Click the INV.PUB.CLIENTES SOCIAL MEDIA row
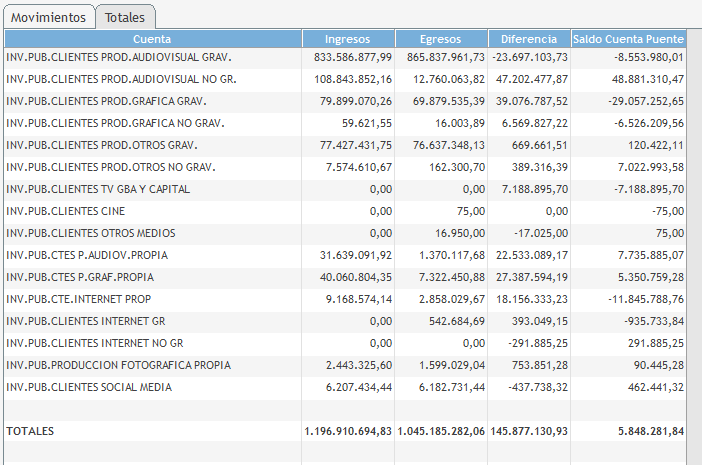702x465 pixels. (x=89, y=387)
